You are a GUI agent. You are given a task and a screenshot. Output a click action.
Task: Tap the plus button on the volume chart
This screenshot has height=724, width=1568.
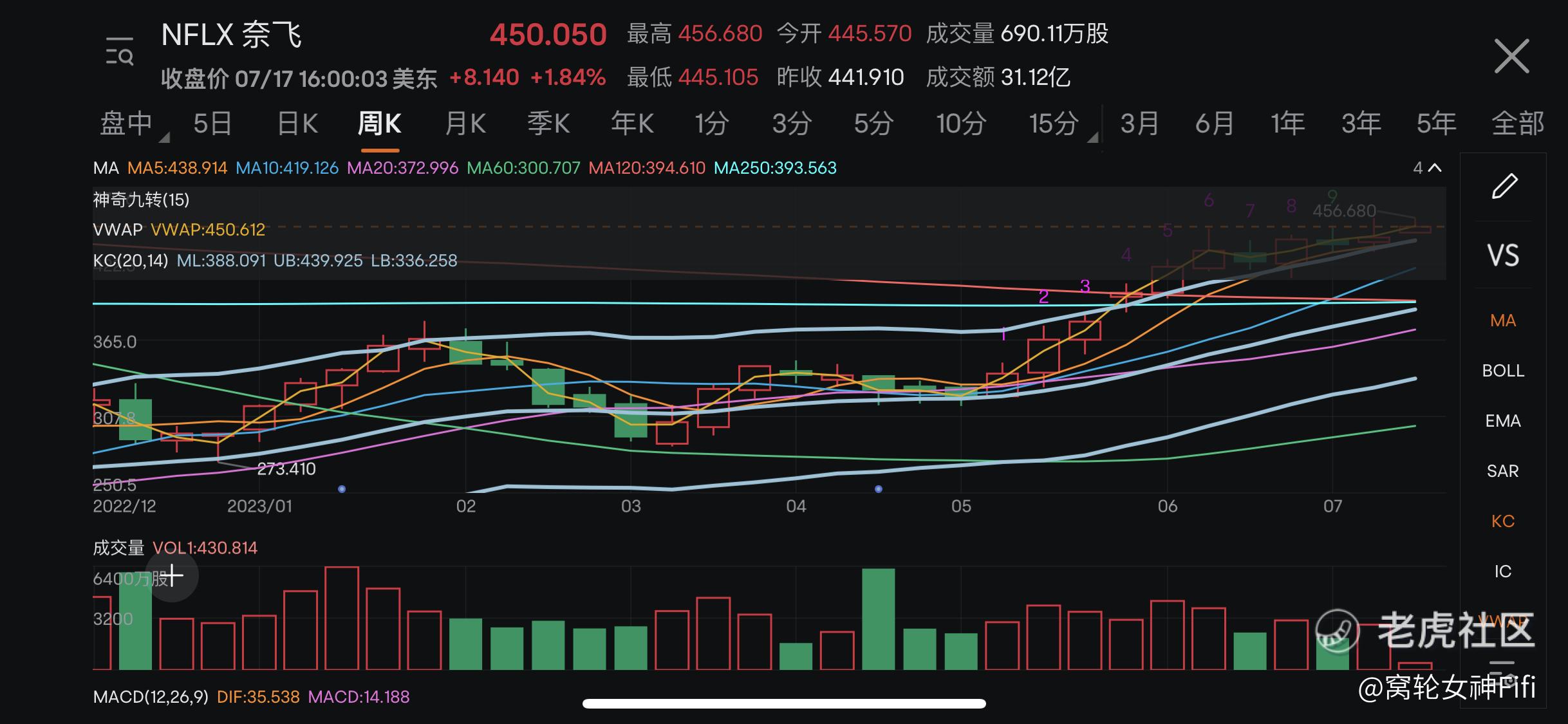click(x=172, y=575)
